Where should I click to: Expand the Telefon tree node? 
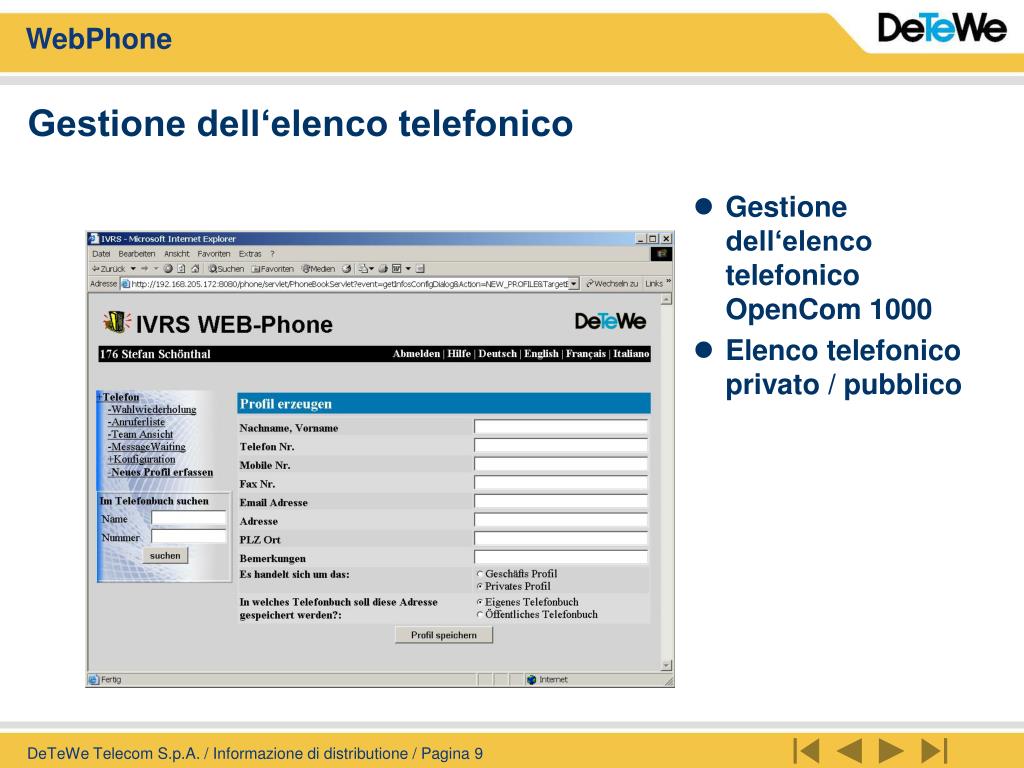click(x=118, y=397)
